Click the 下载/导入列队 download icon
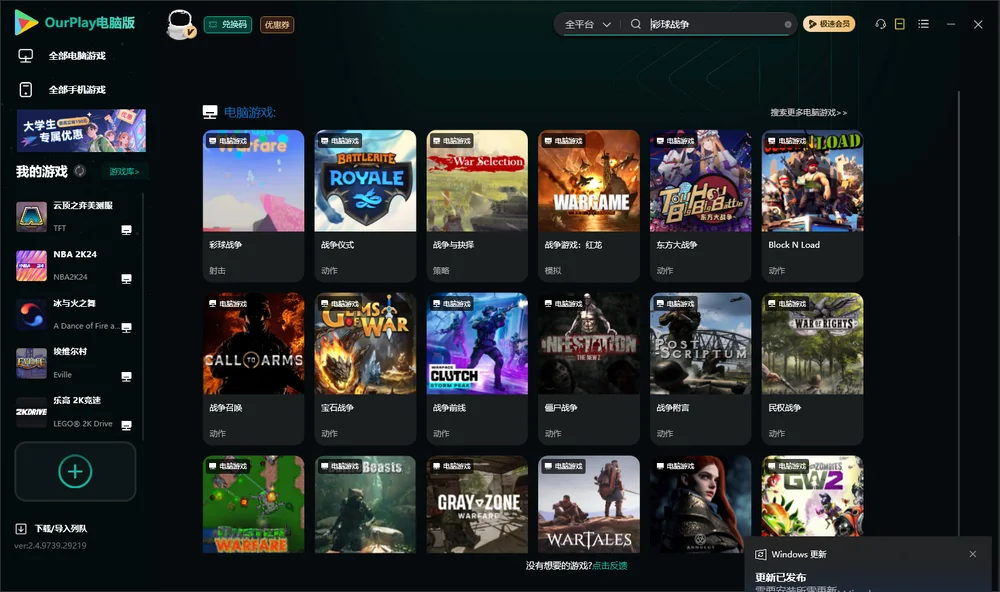 point(21,529)
